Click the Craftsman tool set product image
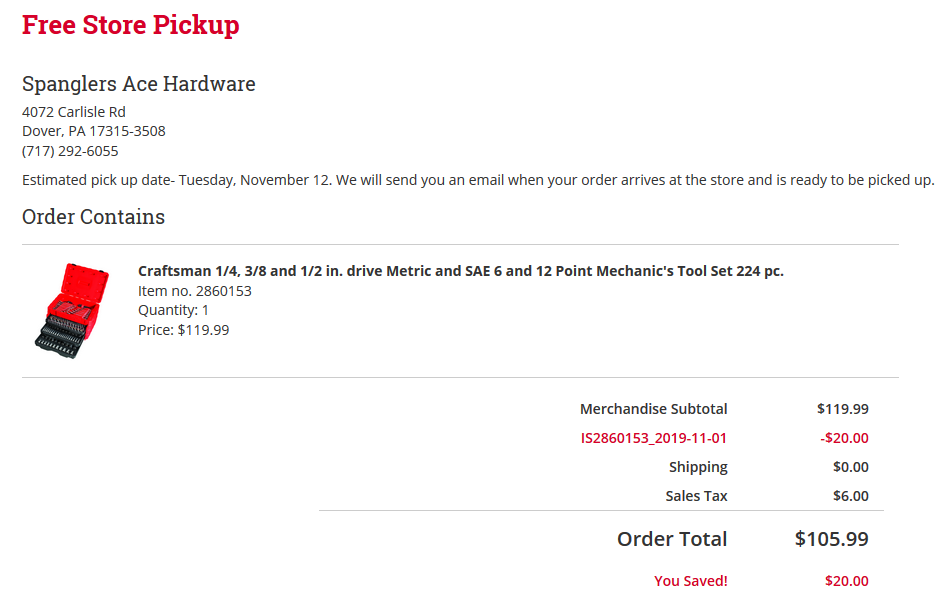This screenshot has height=599, width=935. pos(71,310)
